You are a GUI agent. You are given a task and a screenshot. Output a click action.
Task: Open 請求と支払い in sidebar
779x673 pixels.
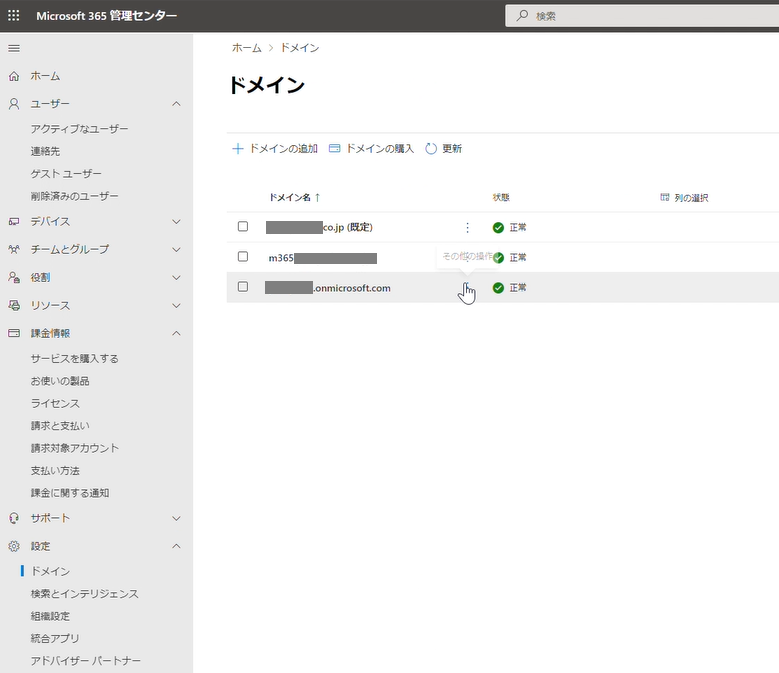(x=60, y=426)
